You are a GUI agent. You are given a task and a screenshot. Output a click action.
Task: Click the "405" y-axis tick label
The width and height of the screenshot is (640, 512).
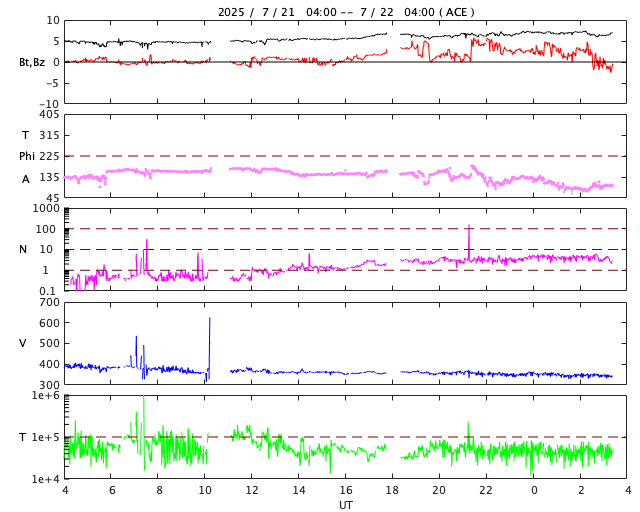click(49, 115)
